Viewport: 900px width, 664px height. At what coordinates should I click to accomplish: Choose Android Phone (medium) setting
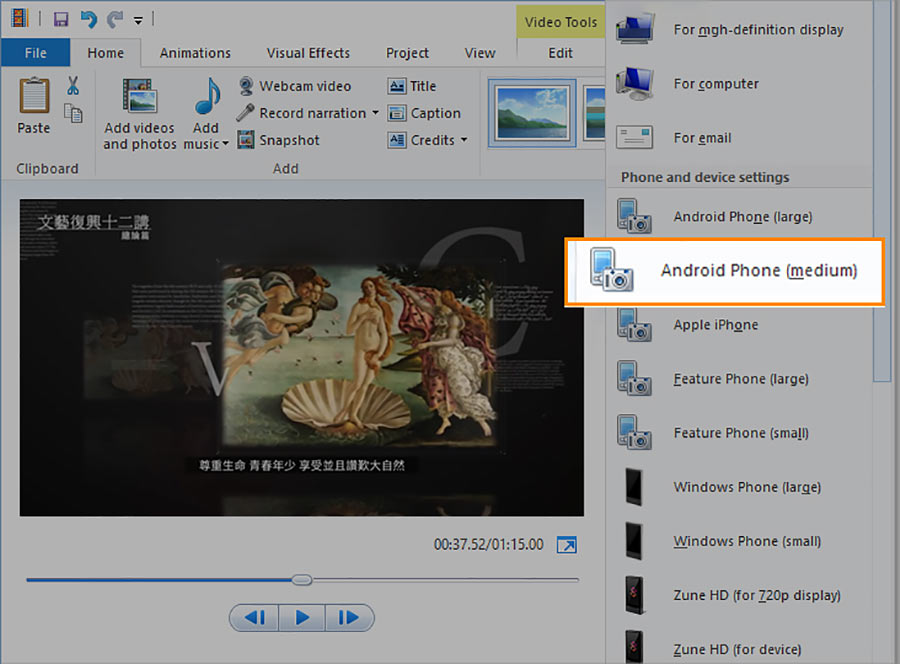click(724, 271)
